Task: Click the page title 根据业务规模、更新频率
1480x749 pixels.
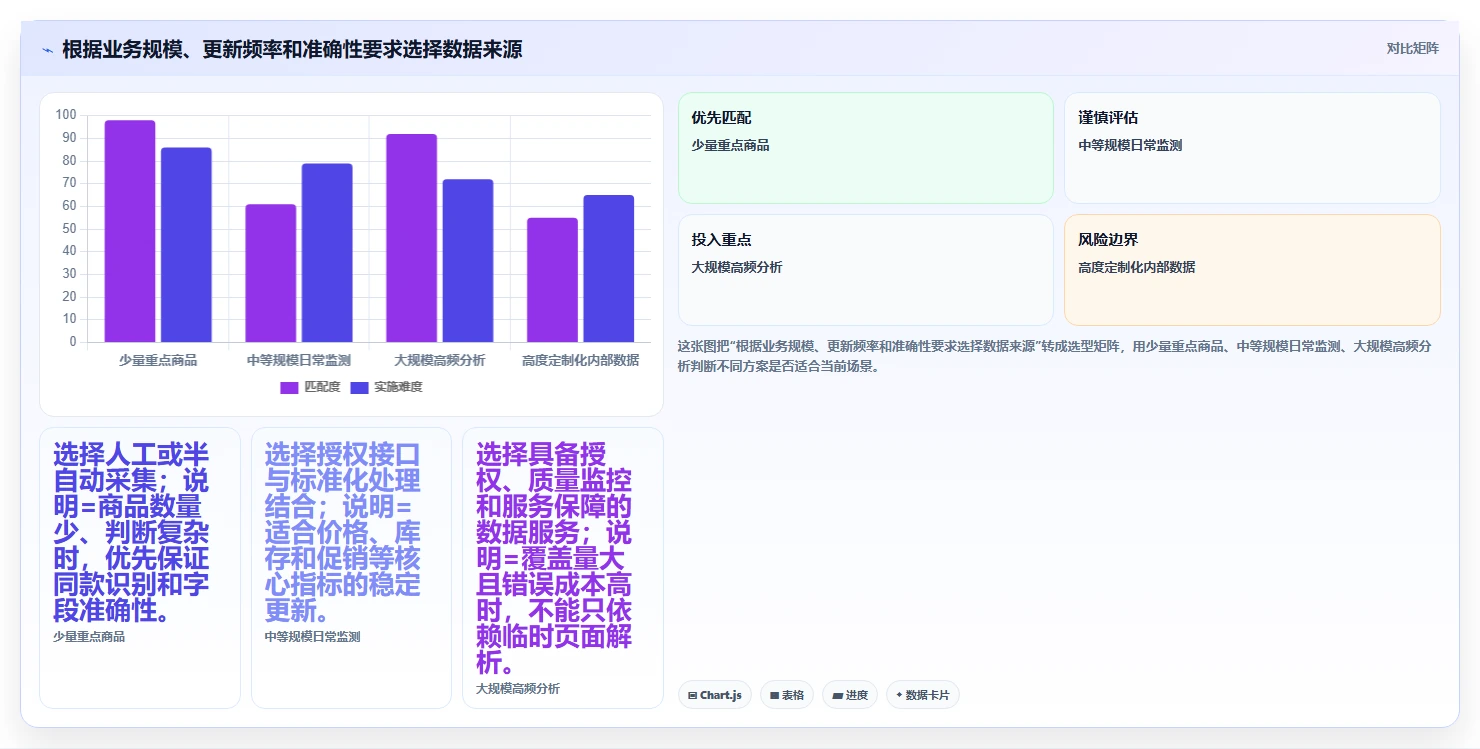Action: pos(292,50)
